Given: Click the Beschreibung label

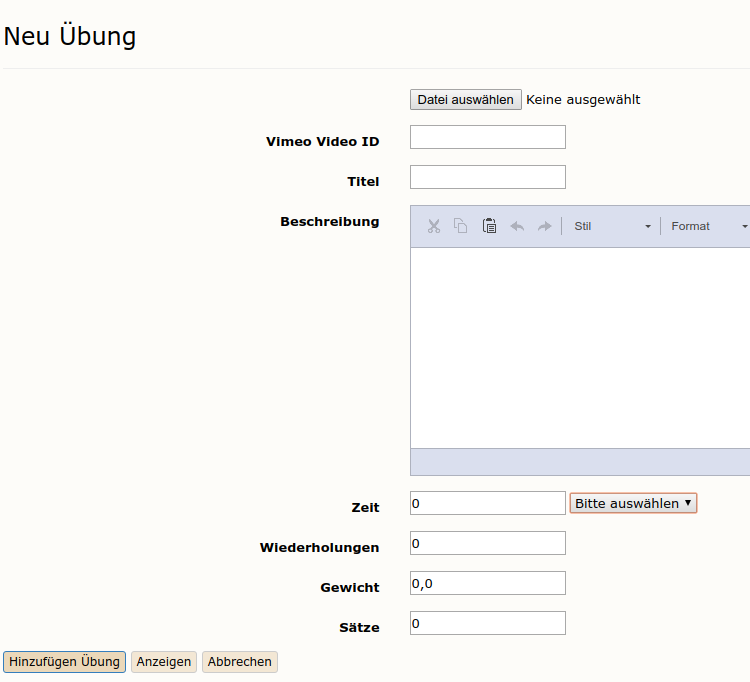Looking at the screenshot, I should click(x=329, y=222).
